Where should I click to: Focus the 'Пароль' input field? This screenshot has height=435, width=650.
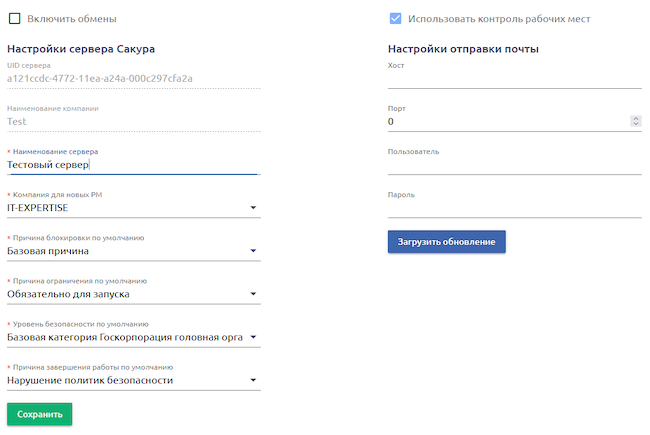pyautogui.click(x=514, y=208)
